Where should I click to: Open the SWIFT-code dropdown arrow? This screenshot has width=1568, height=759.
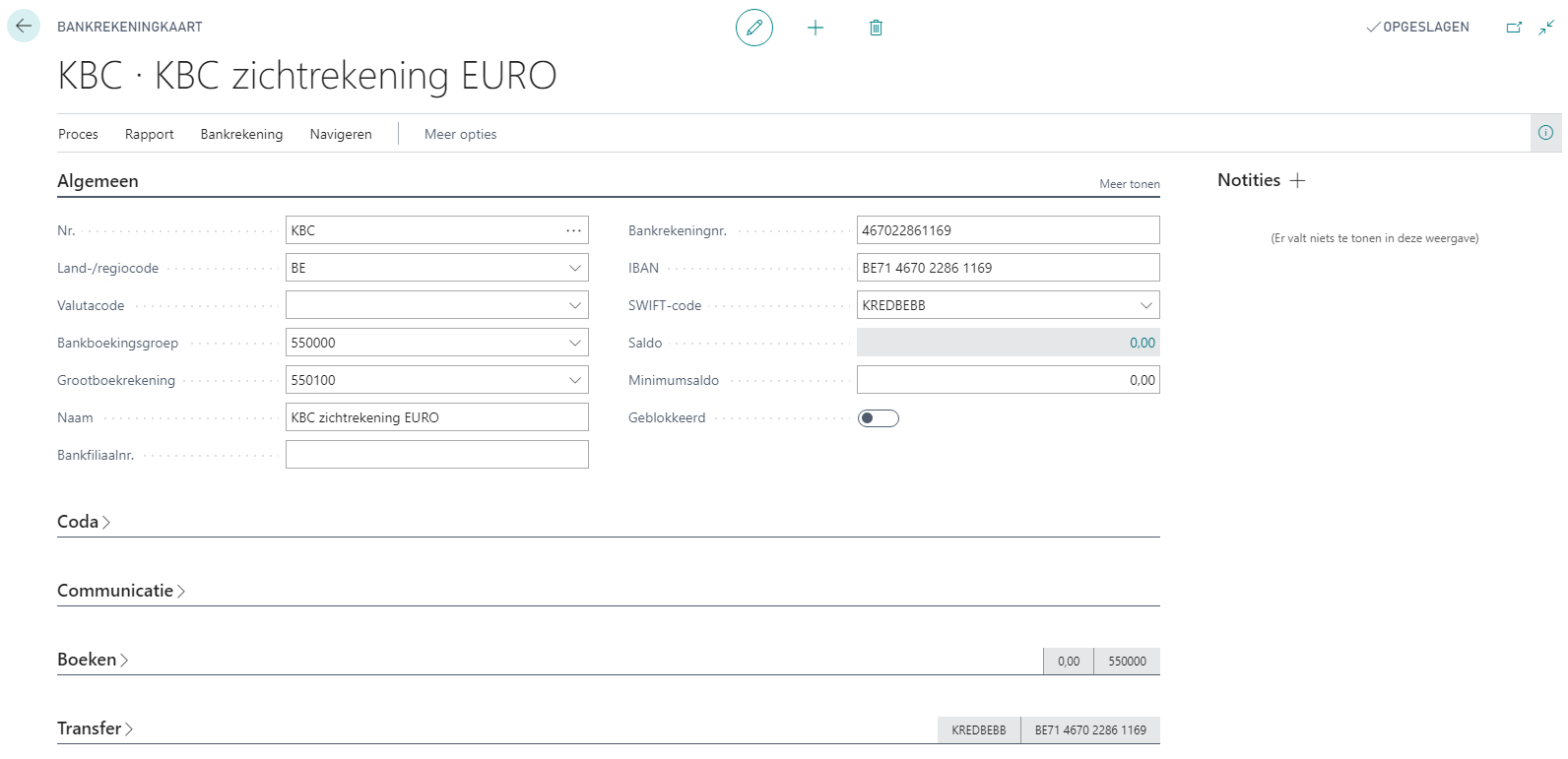pos(1146,305)
